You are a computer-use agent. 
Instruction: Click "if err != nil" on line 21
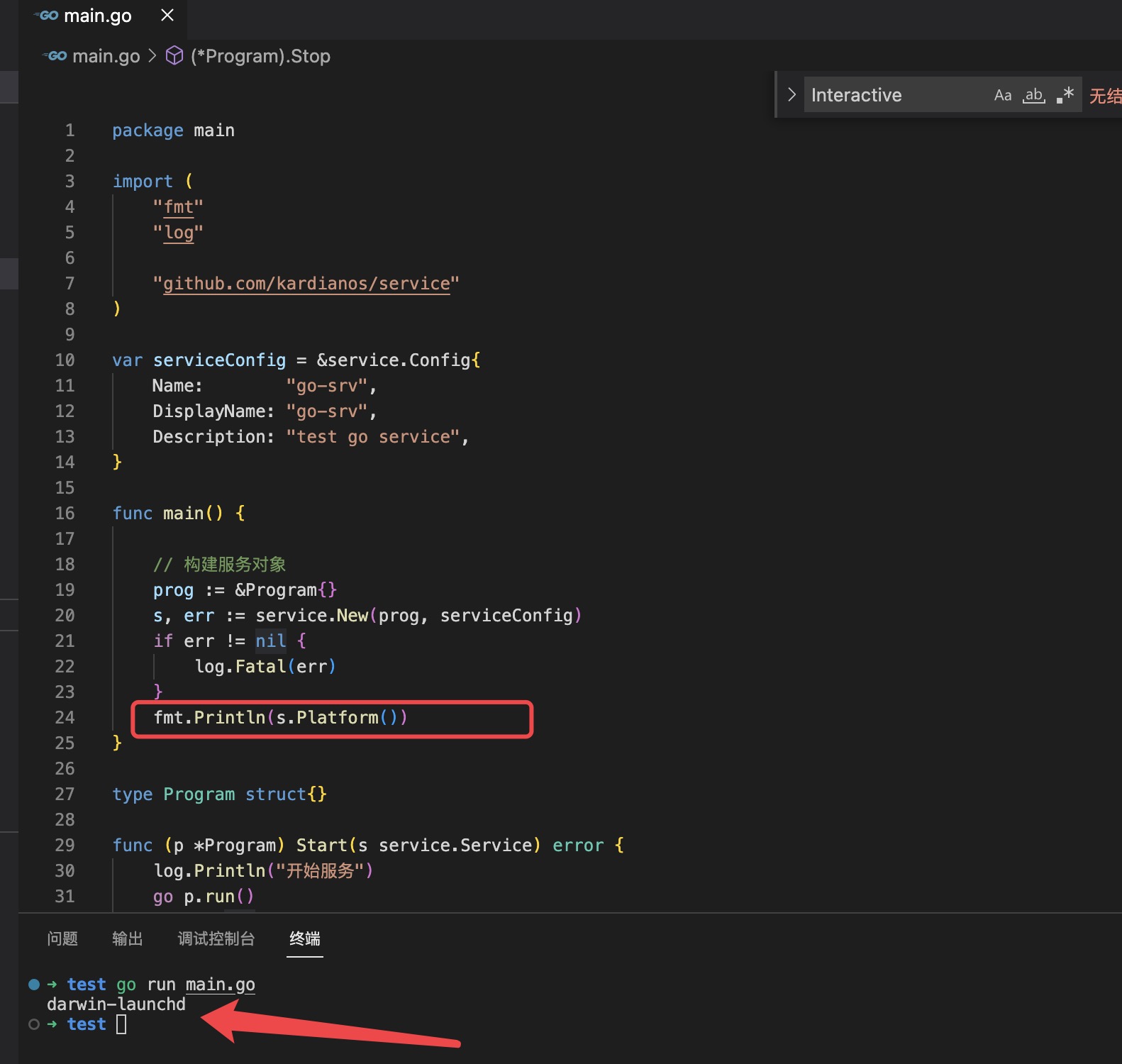tap(219, 641)
